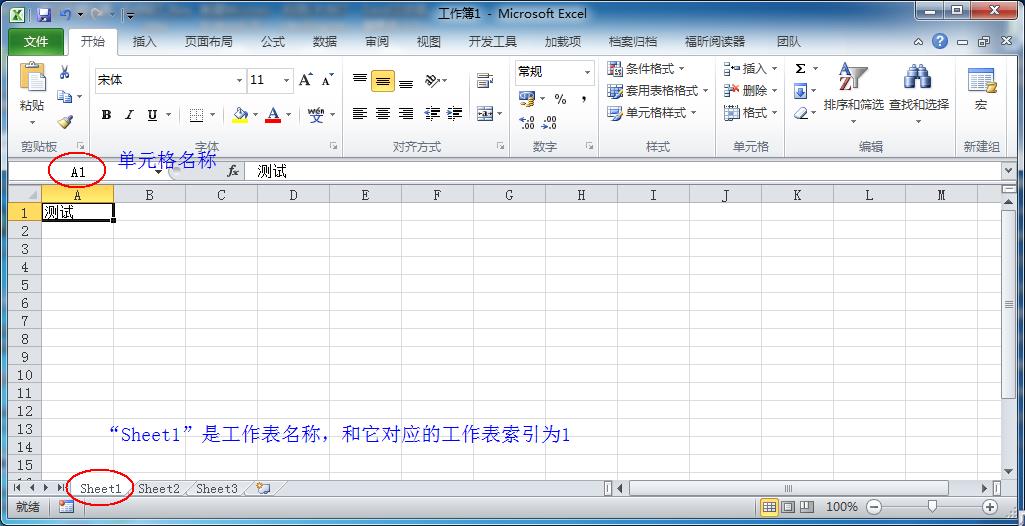This screenshot has height=526, width=1025.
Task: Switch to 开发工具 developer tab
Action: pyautogui.click(x=492, y=42)
